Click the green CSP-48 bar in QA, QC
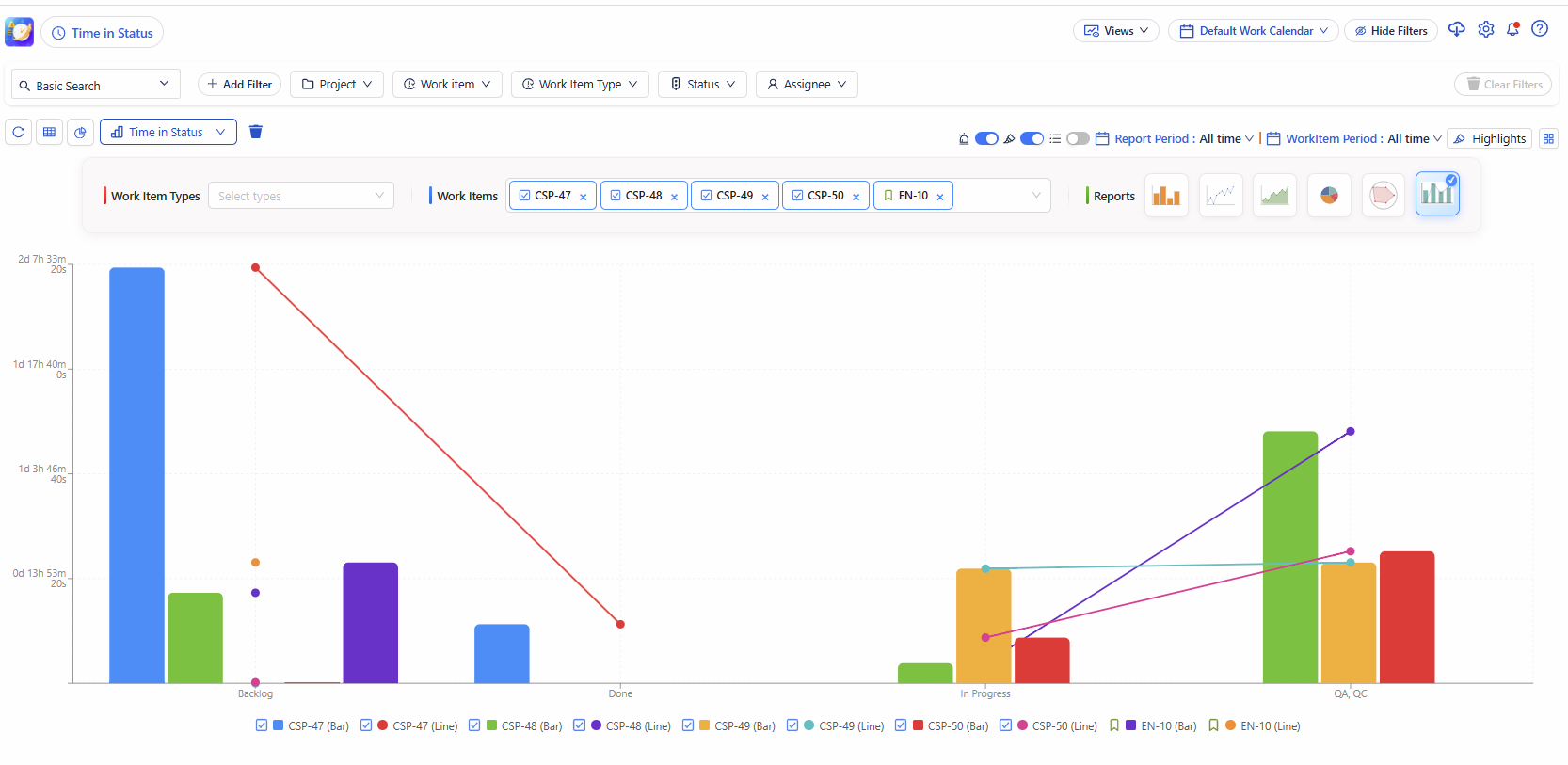Viewport: 1568px width, 765px height. pyautogui.click(x=1290, y=557)
